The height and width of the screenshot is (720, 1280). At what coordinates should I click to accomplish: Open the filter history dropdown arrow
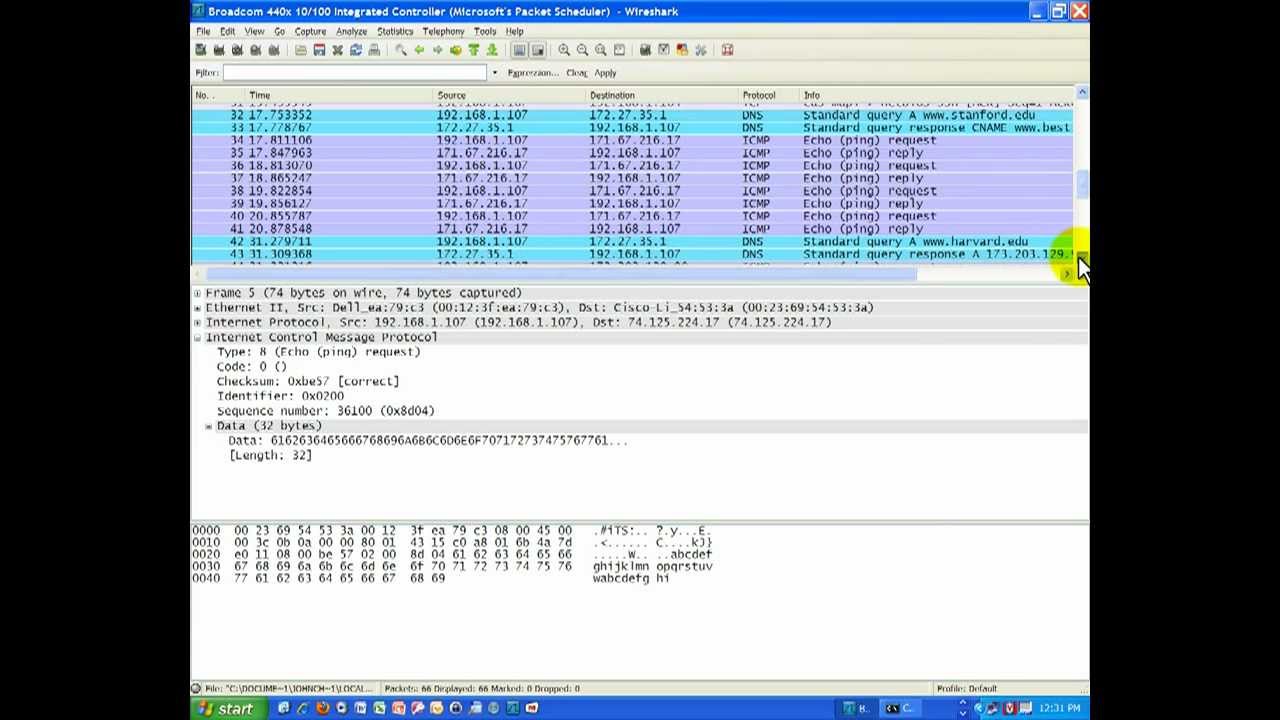click(494, 73)
